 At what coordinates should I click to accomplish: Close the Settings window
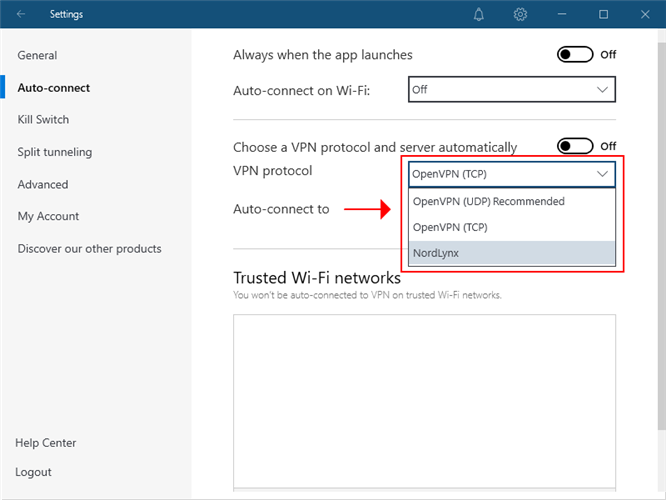pyautogui.click(x=645, y=15)
